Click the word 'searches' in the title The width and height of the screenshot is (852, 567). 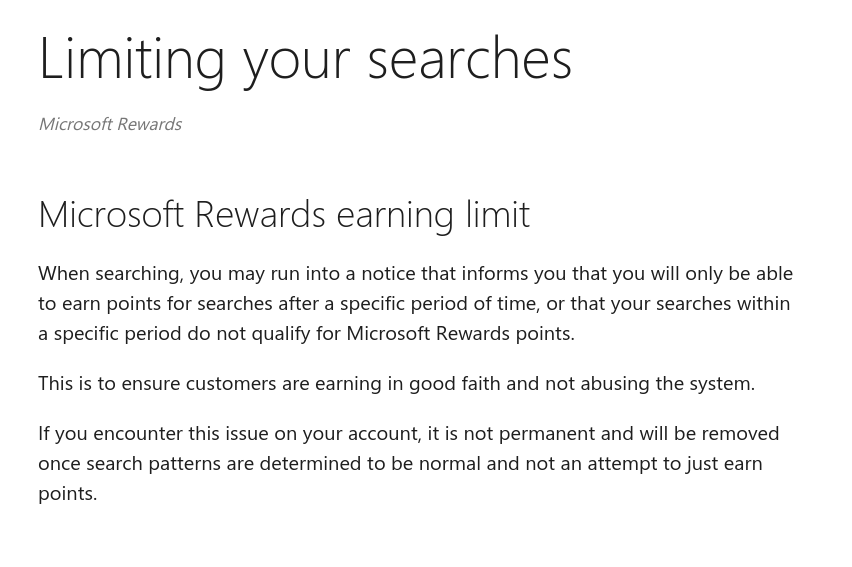470,59
